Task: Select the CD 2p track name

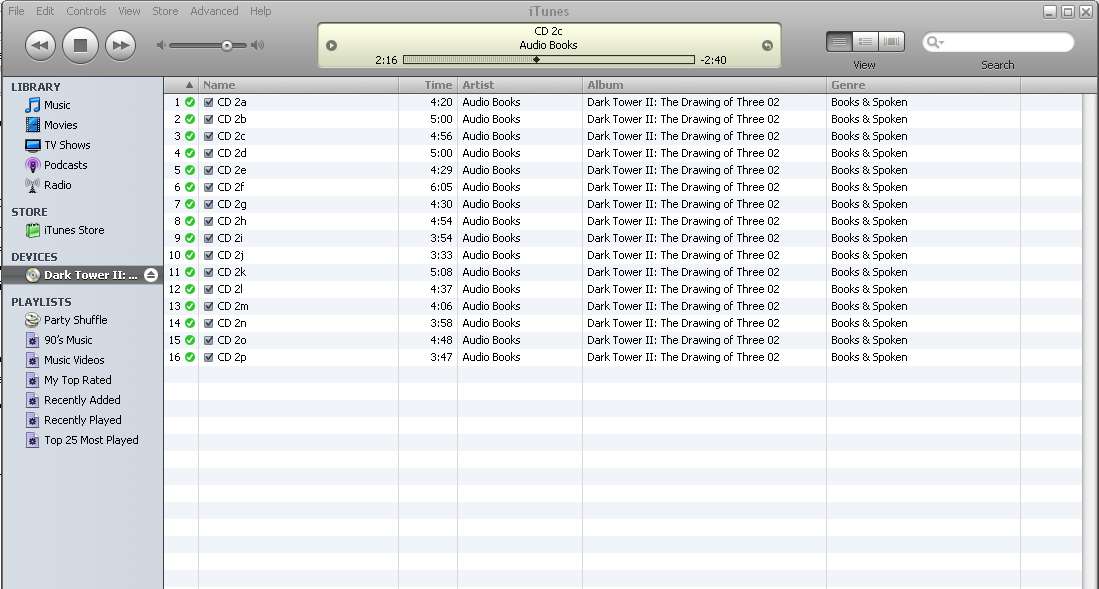Action: pos(232,357)
